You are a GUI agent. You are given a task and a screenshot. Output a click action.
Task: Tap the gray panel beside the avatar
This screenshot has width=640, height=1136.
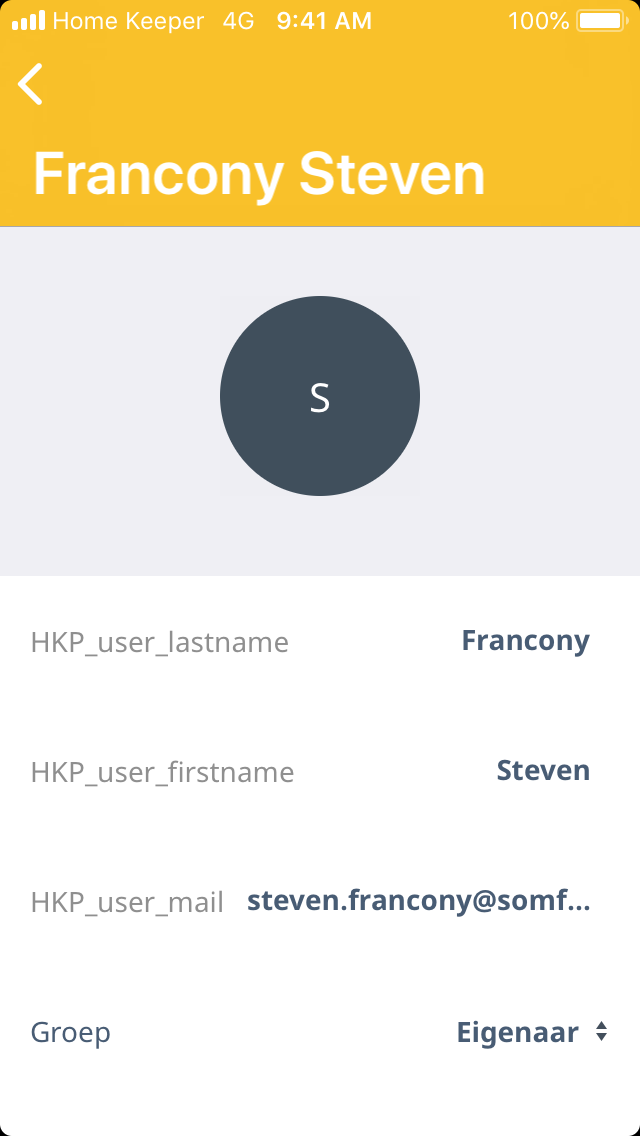tap(110, 400)
